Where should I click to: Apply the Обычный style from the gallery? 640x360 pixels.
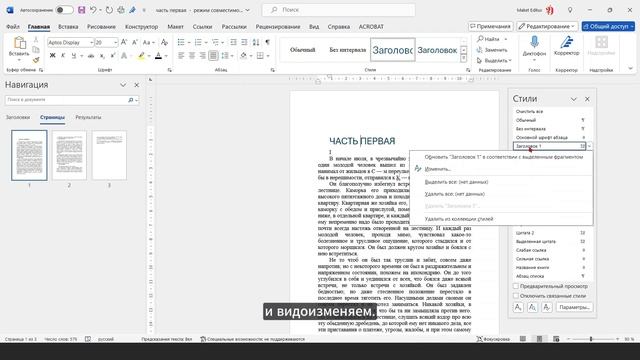302,50
